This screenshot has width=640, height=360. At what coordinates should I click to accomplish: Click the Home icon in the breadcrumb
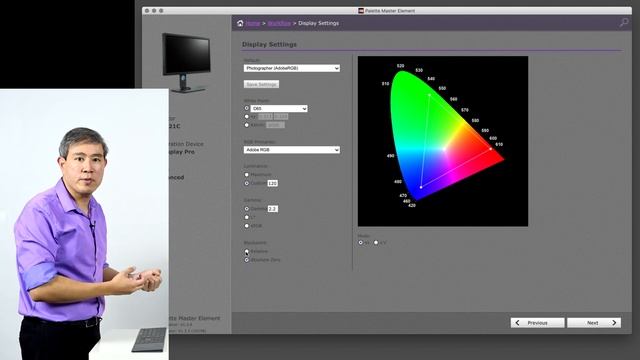coord(240,23)
